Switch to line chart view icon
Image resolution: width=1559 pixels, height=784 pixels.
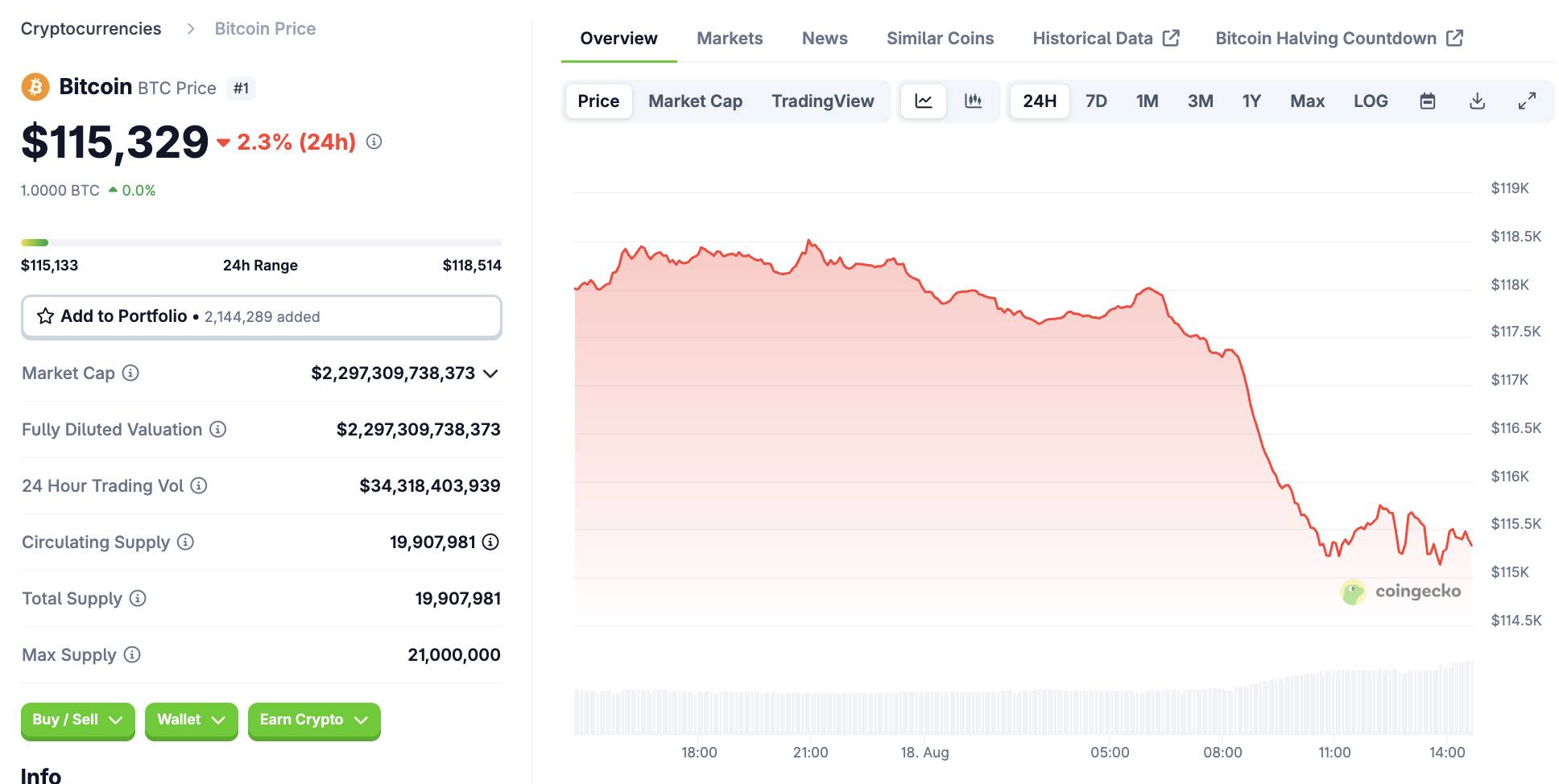pyautogui.click(x=924, y=101)
